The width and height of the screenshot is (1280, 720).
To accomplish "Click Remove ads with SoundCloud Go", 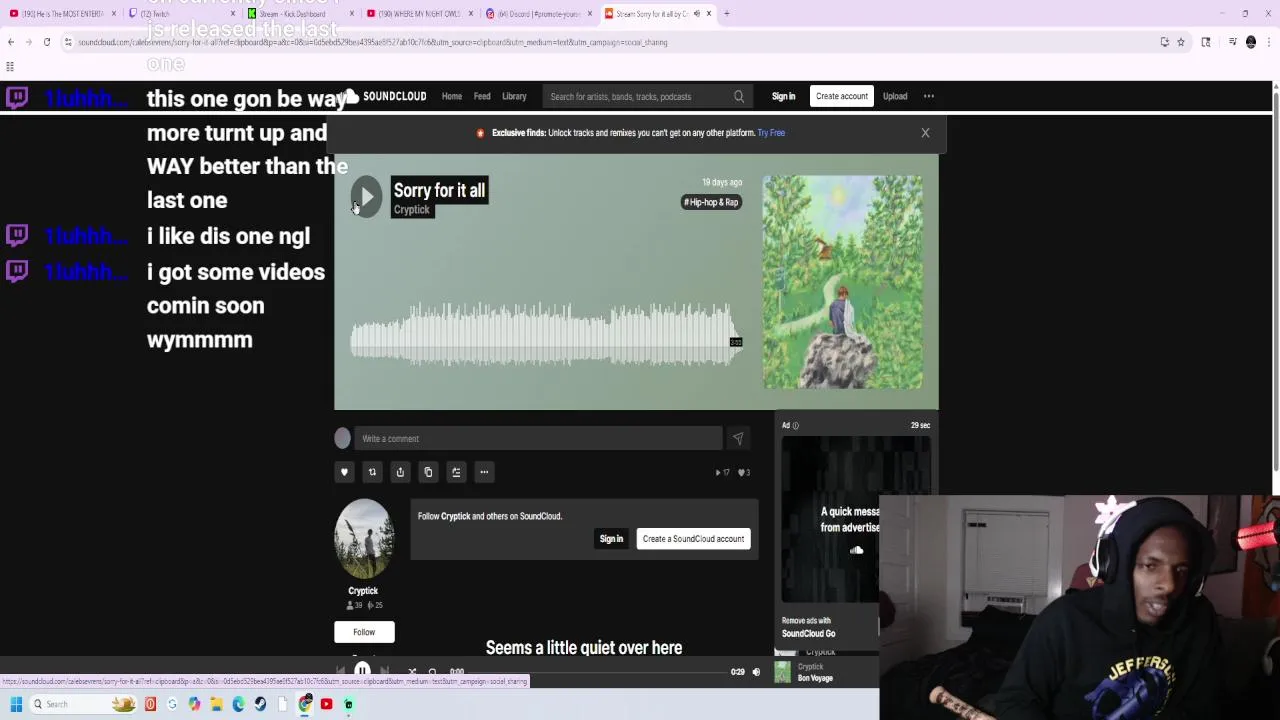I will [x=808, y=628].
